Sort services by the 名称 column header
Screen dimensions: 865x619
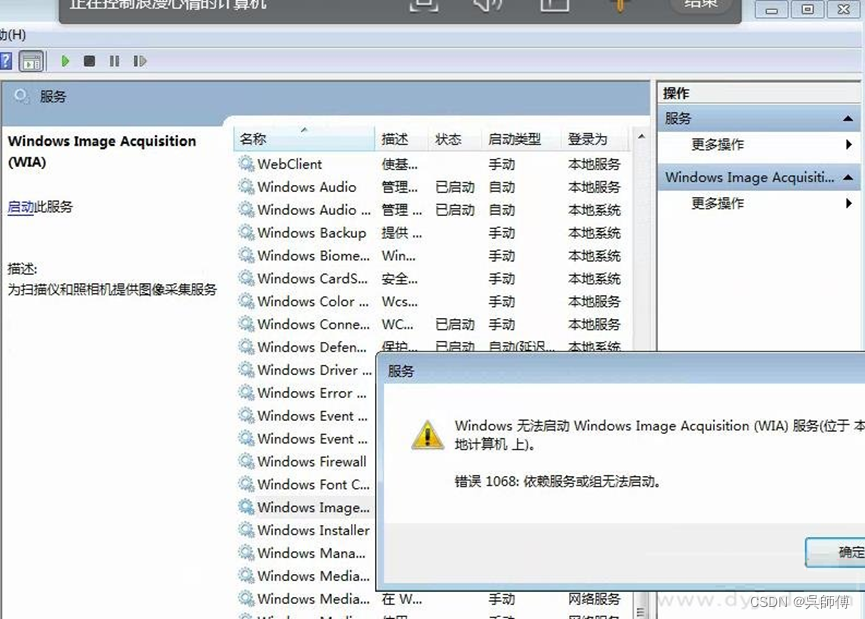[304, 138]
